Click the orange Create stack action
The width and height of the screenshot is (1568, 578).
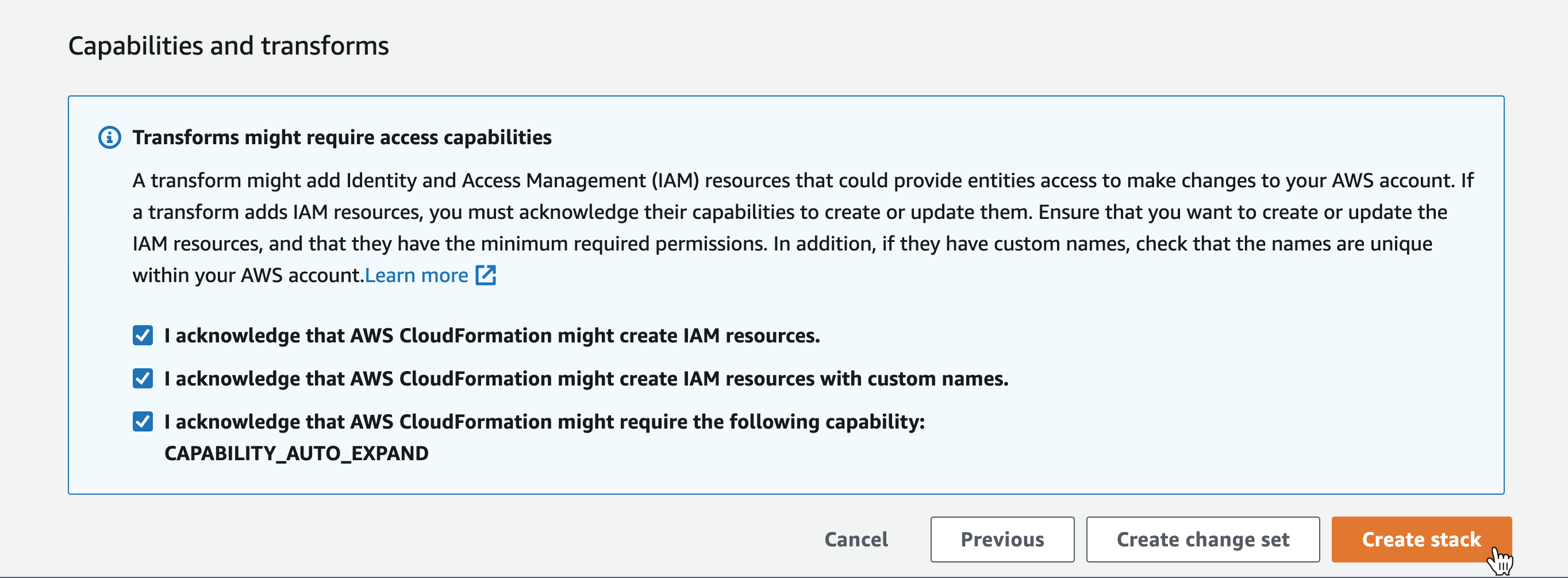point(1421,539)
